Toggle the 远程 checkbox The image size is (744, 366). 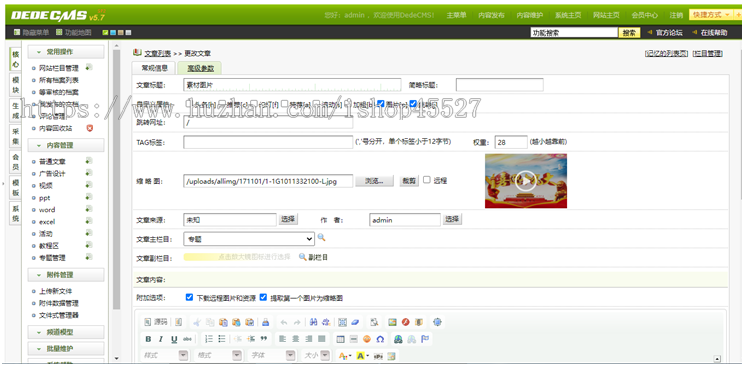tap(427, 180)
